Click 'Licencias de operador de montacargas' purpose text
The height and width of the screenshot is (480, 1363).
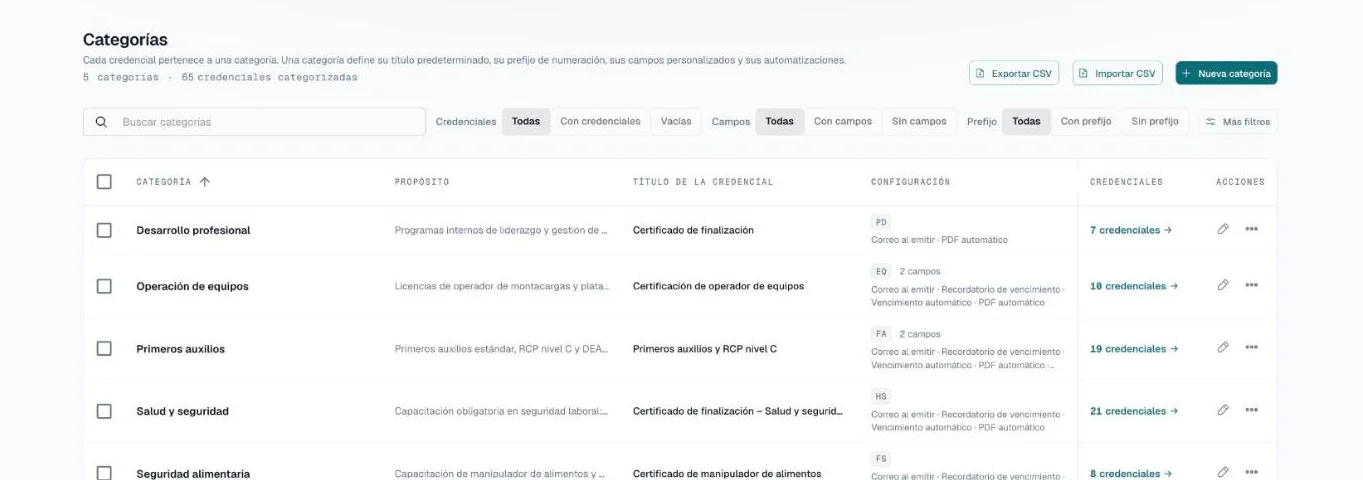(x=502, y=286)
